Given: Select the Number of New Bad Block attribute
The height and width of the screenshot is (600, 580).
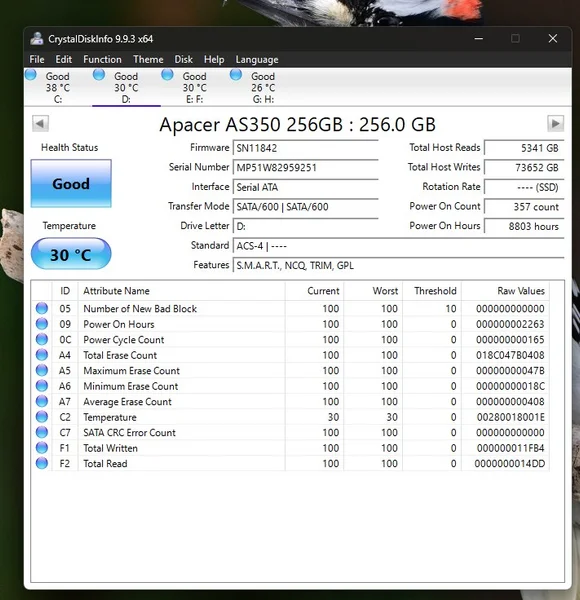Looking at the screenshot, I should coord(140,309).
